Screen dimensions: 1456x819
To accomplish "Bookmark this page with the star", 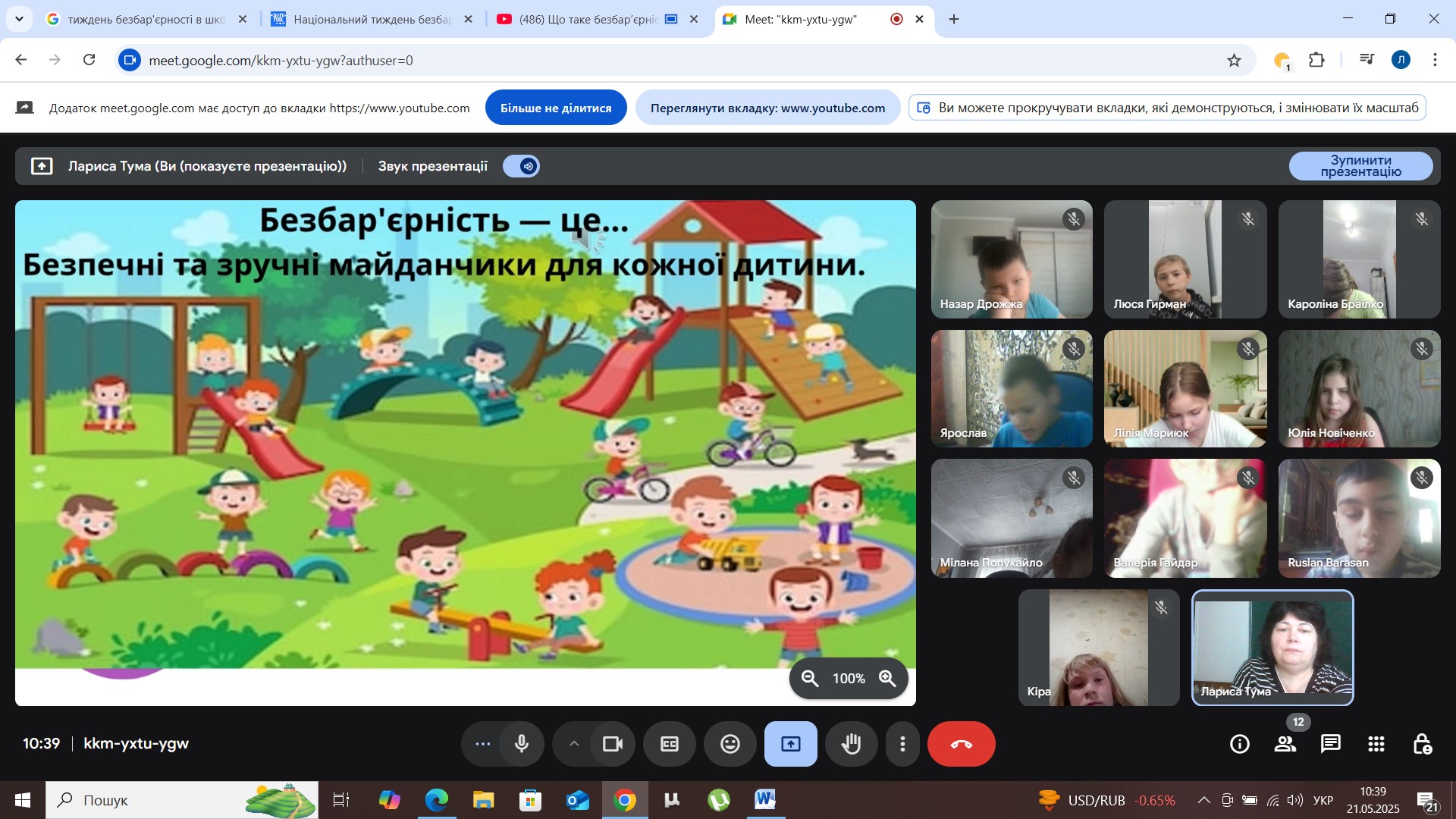I will click(x=1235, y=60).
